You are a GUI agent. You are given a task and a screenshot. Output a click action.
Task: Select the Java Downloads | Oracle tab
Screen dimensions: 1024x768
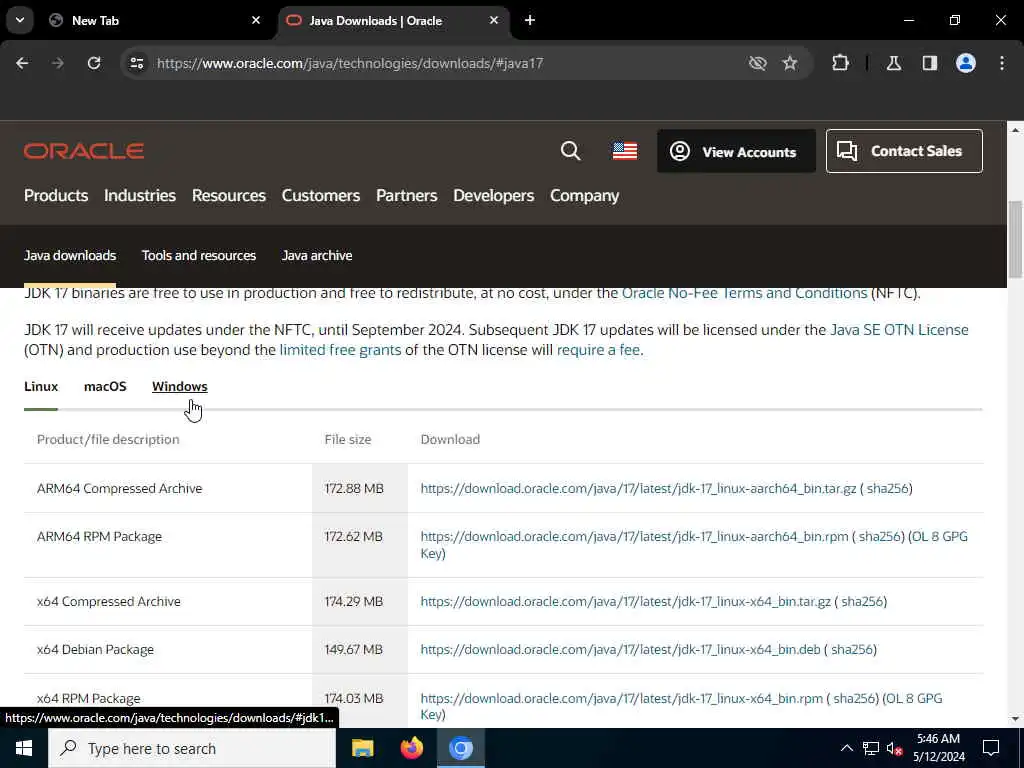click(395, 20)
